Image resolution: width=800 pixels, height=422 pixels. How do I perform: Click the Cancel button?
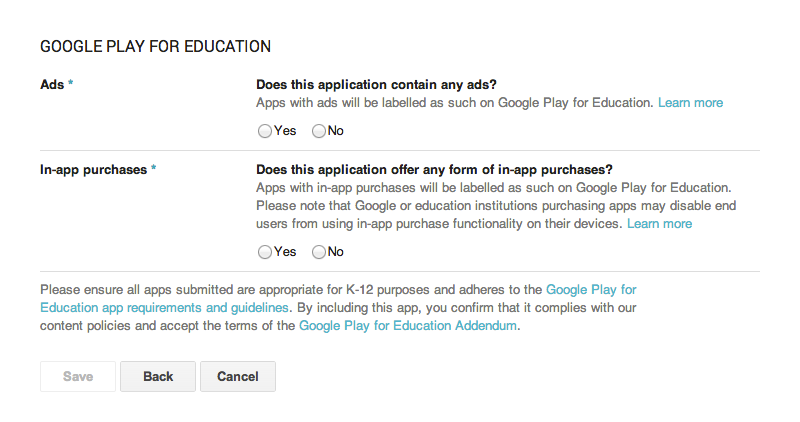[x=238, y=377]
